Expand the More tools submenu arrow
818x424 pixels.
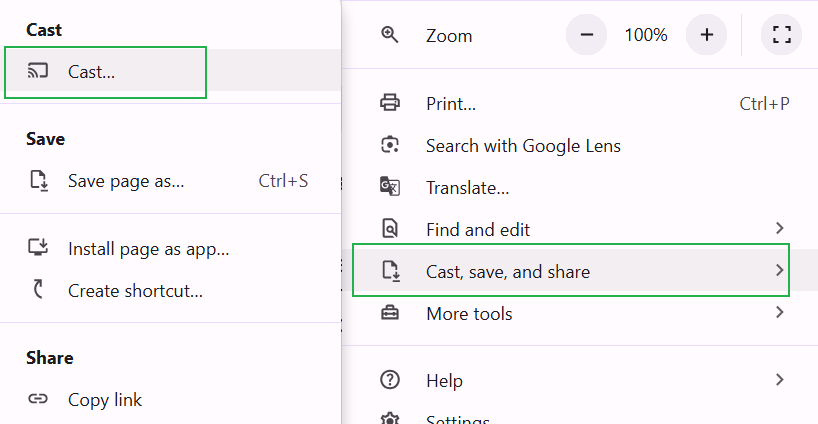click(779, 313)
